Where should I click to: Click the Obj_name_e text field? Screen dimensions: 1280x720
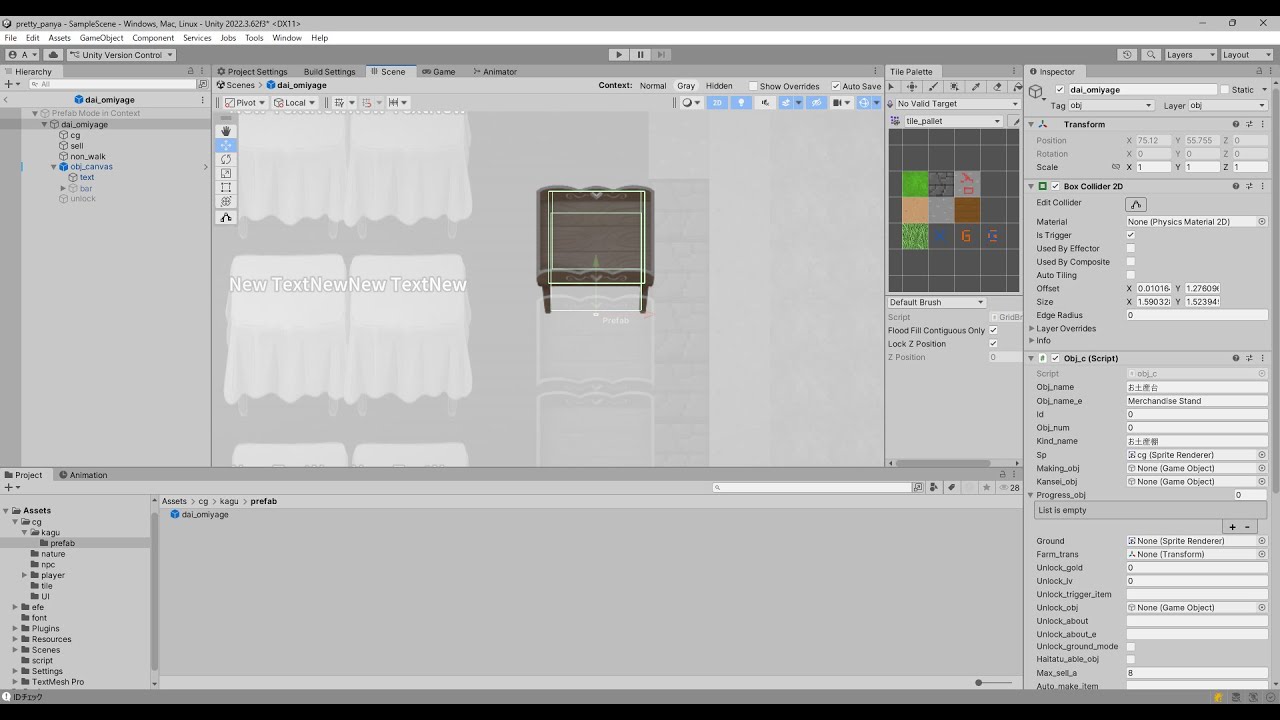1197,401
